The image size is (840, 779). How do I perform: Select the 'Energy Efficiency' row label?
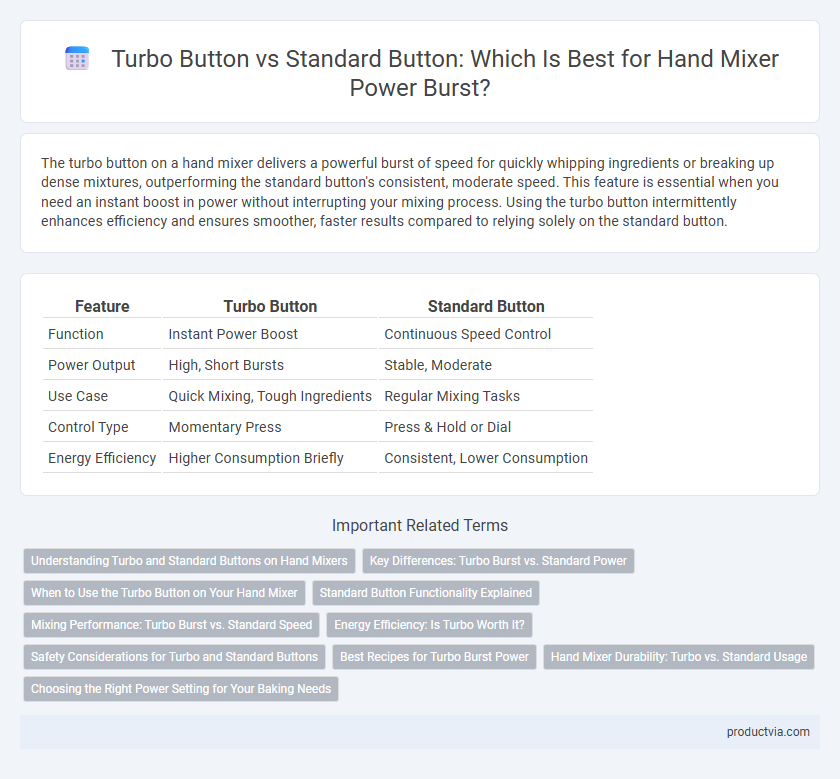pyautogui.click(x=102, y=459)
